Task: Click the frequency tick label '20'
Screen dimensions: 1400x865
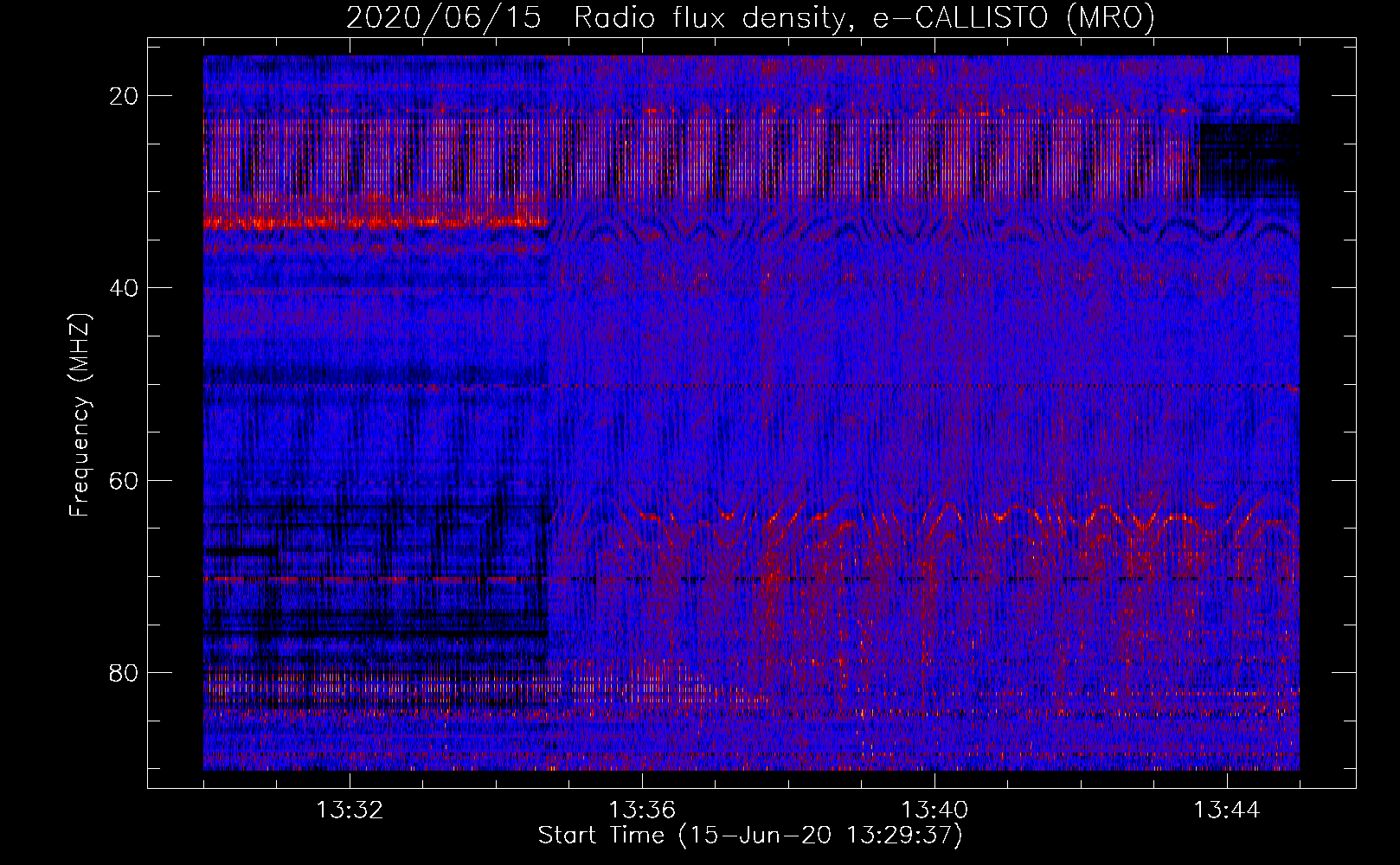Action: click(125, 96)
